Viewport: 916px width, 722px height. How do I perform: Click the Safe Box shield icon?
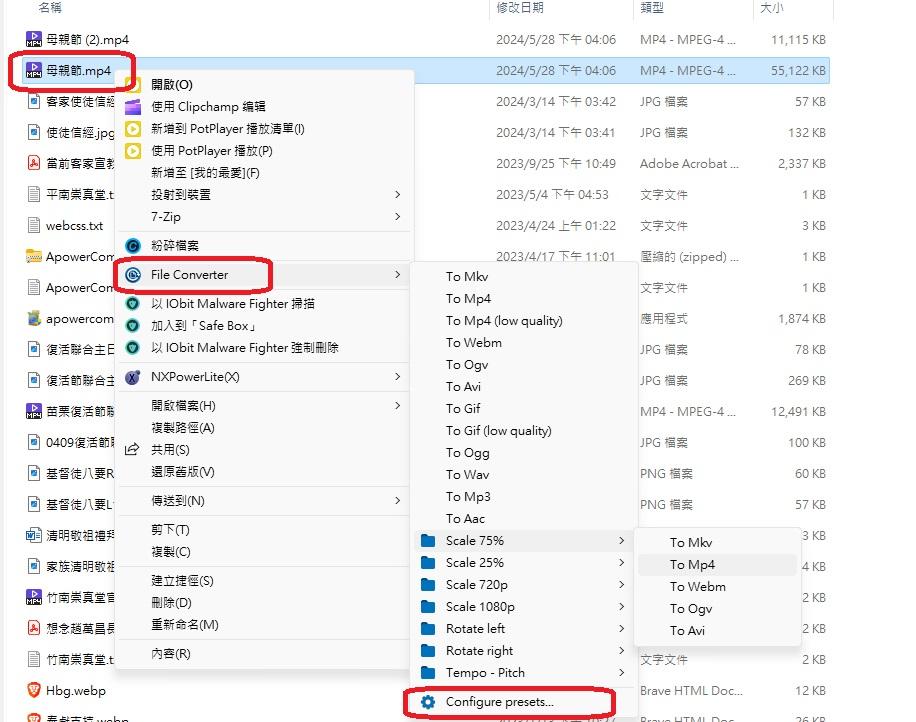click(133, 326)
